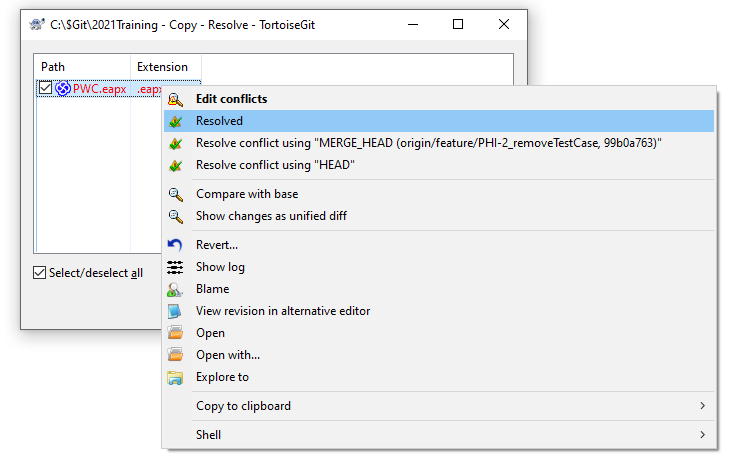Image resolution: width=730 pixels, height=469 pixels.
Task: Click the Explore to folder icon
Action: (x=176, y=377)
